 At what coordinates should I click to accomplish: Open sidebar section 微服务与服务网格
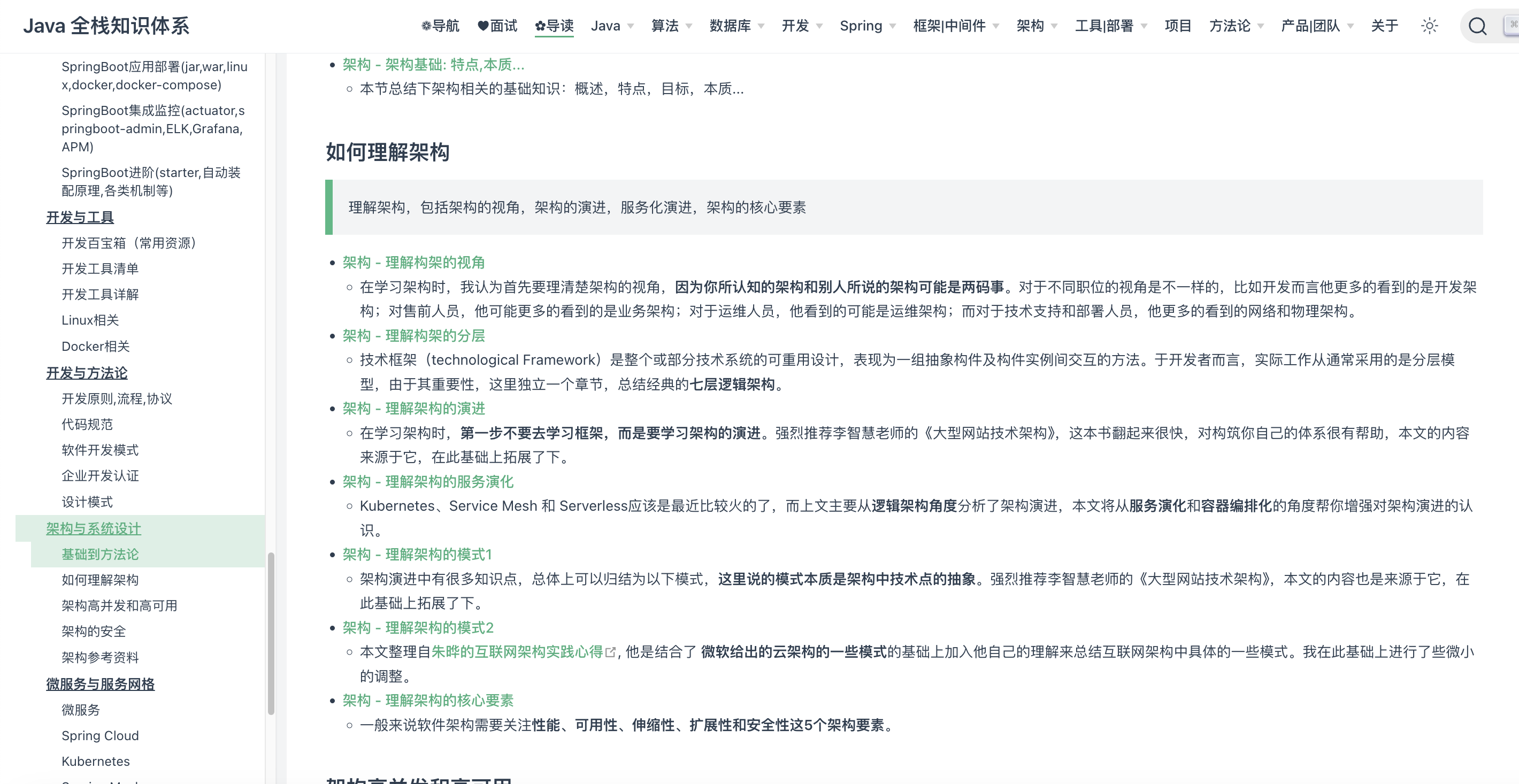point(100,684)
